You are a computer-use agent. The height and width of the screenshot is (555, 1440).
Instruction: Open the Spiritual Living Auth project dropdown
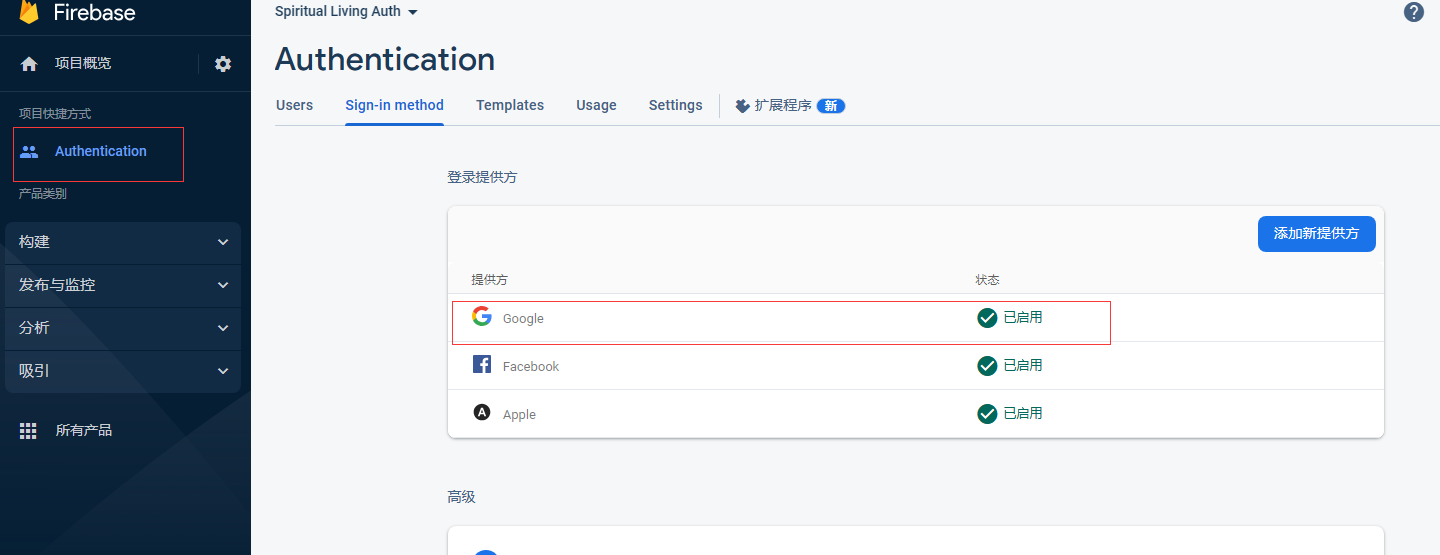click(346, 12)
